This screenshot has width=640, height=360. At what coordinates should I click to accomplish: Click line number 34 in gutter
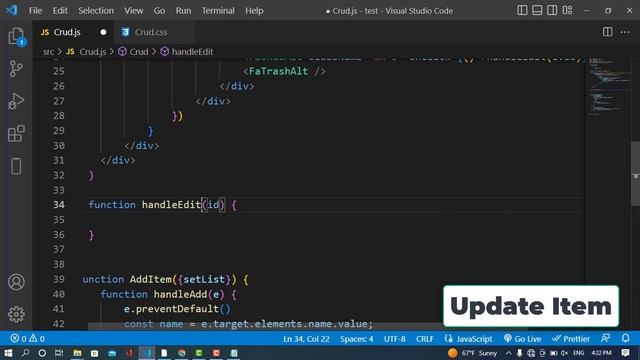coord(59,205)
